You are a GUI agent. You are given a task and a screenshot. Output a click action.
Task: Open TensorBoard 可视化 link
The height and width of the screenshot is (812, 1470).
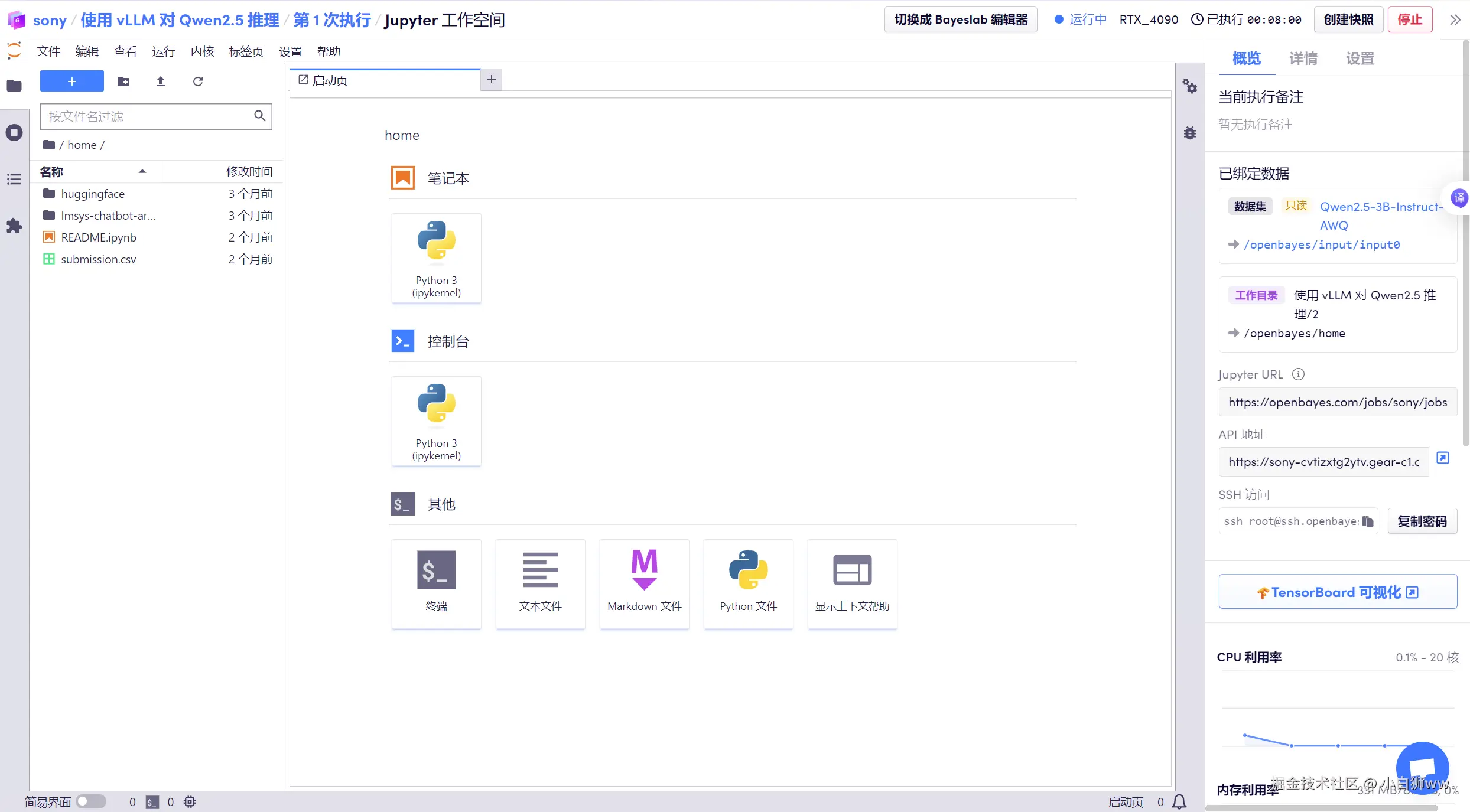tap(1338, 592)
